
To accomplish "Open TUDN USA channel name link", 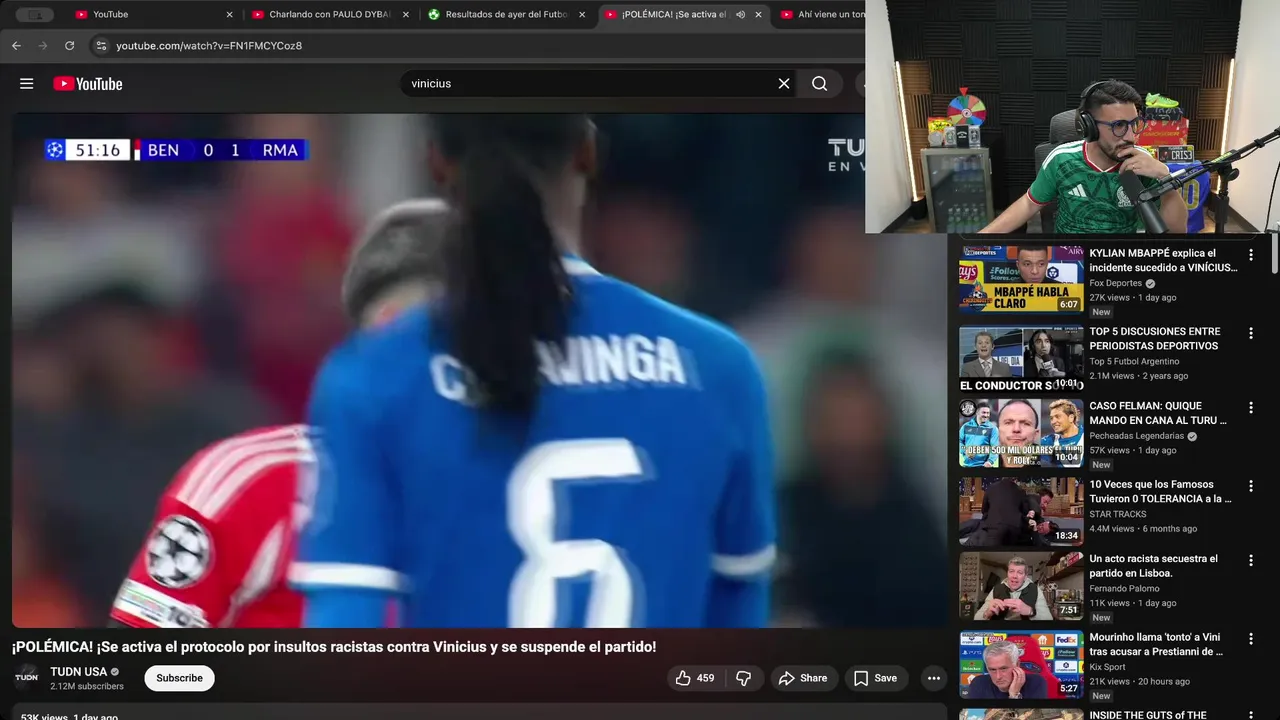I will pyautogui.click(x=79, y=672).
